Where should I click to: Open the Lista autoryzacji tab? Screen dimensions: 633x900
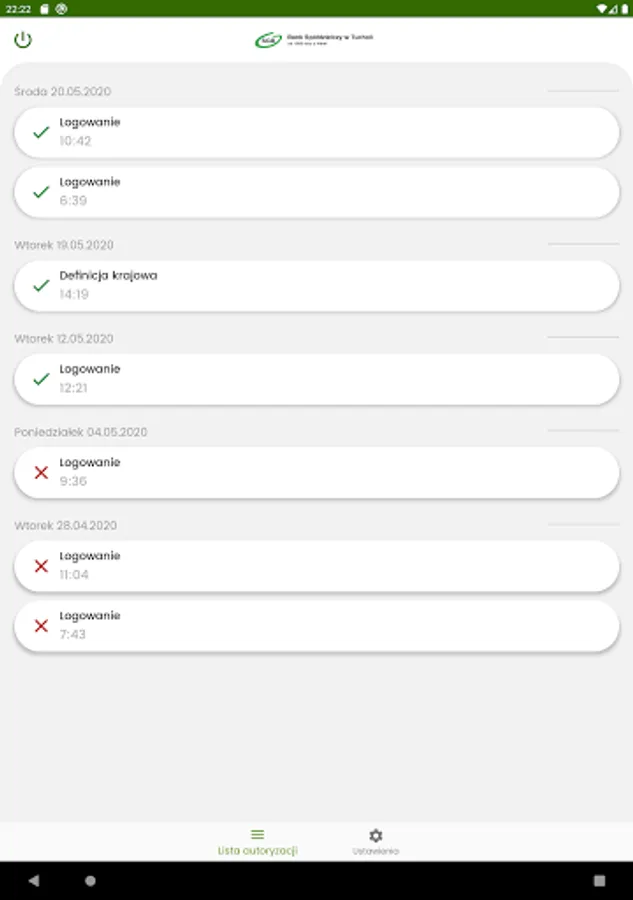click(x=257, y=841)
